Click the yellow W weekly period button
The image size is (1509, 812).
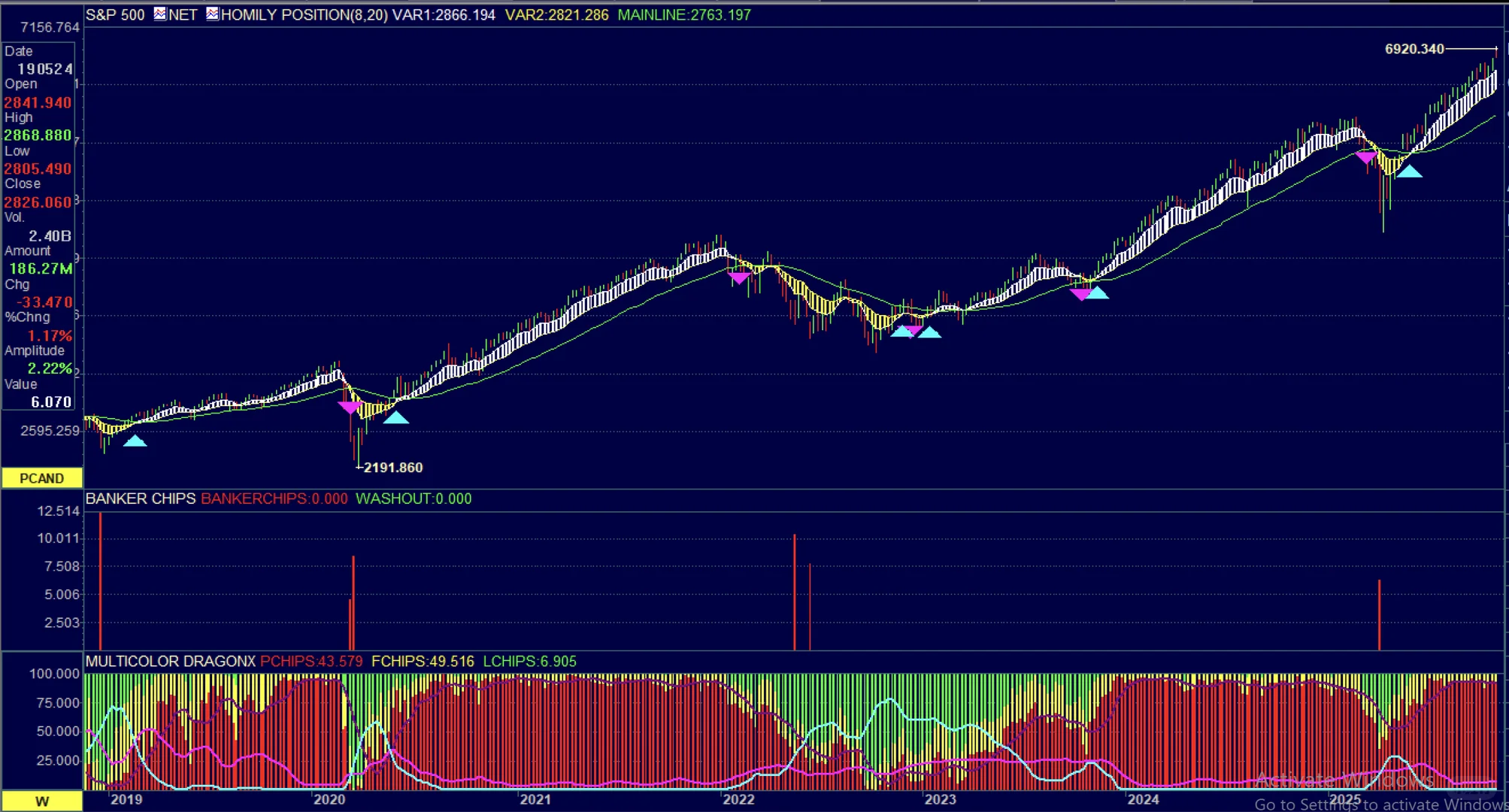[x=41, y=801]
